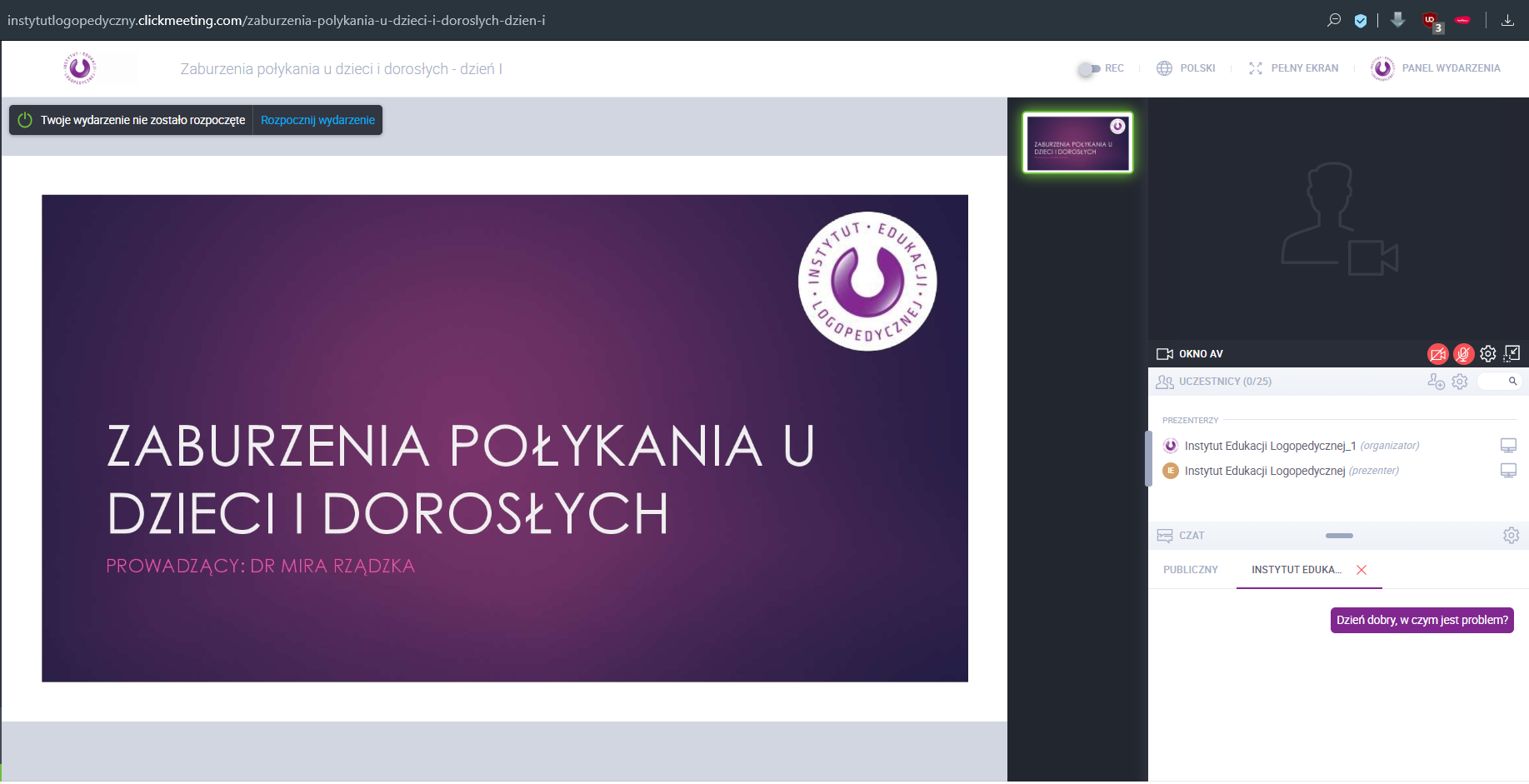Click screen icon next to organizator
Screen dimensions: 1529x784
1508,446
